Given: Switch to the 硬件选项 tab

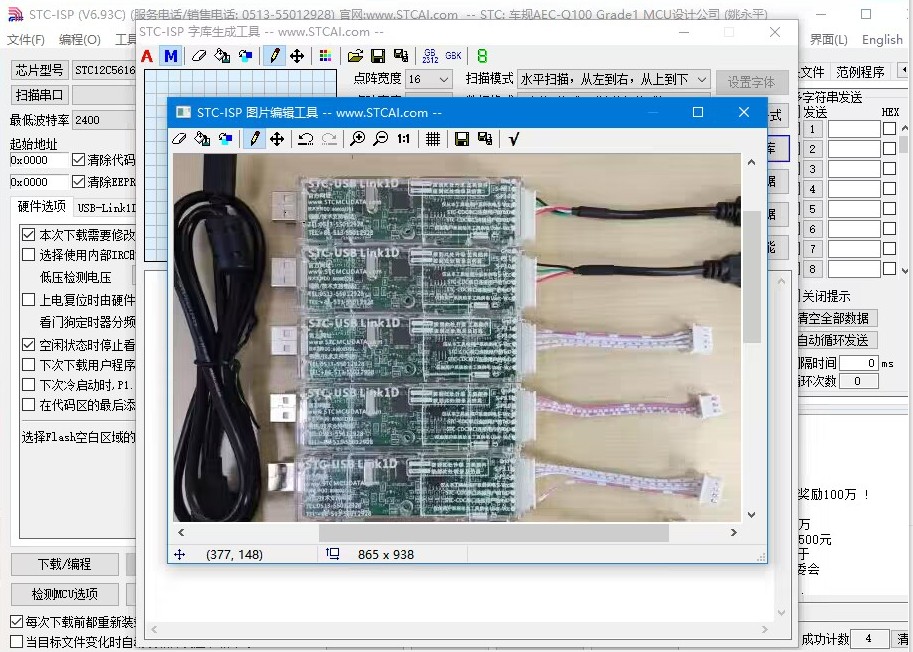Looking at the screenshot, I should point(41,207).
